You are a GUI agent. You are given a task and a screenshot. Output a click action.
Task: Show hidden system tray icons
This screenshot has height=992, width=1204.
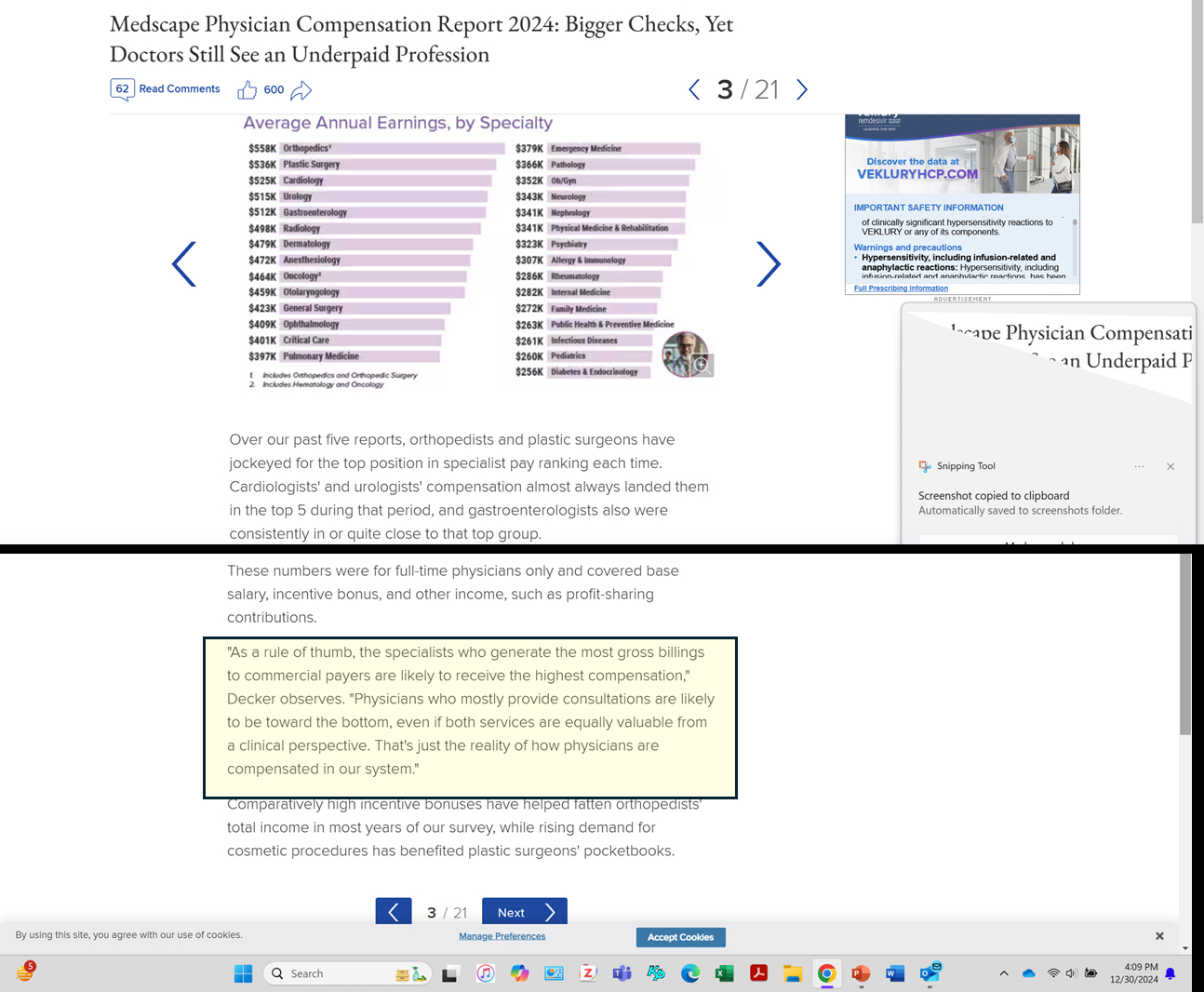(x=1003, y=973)
